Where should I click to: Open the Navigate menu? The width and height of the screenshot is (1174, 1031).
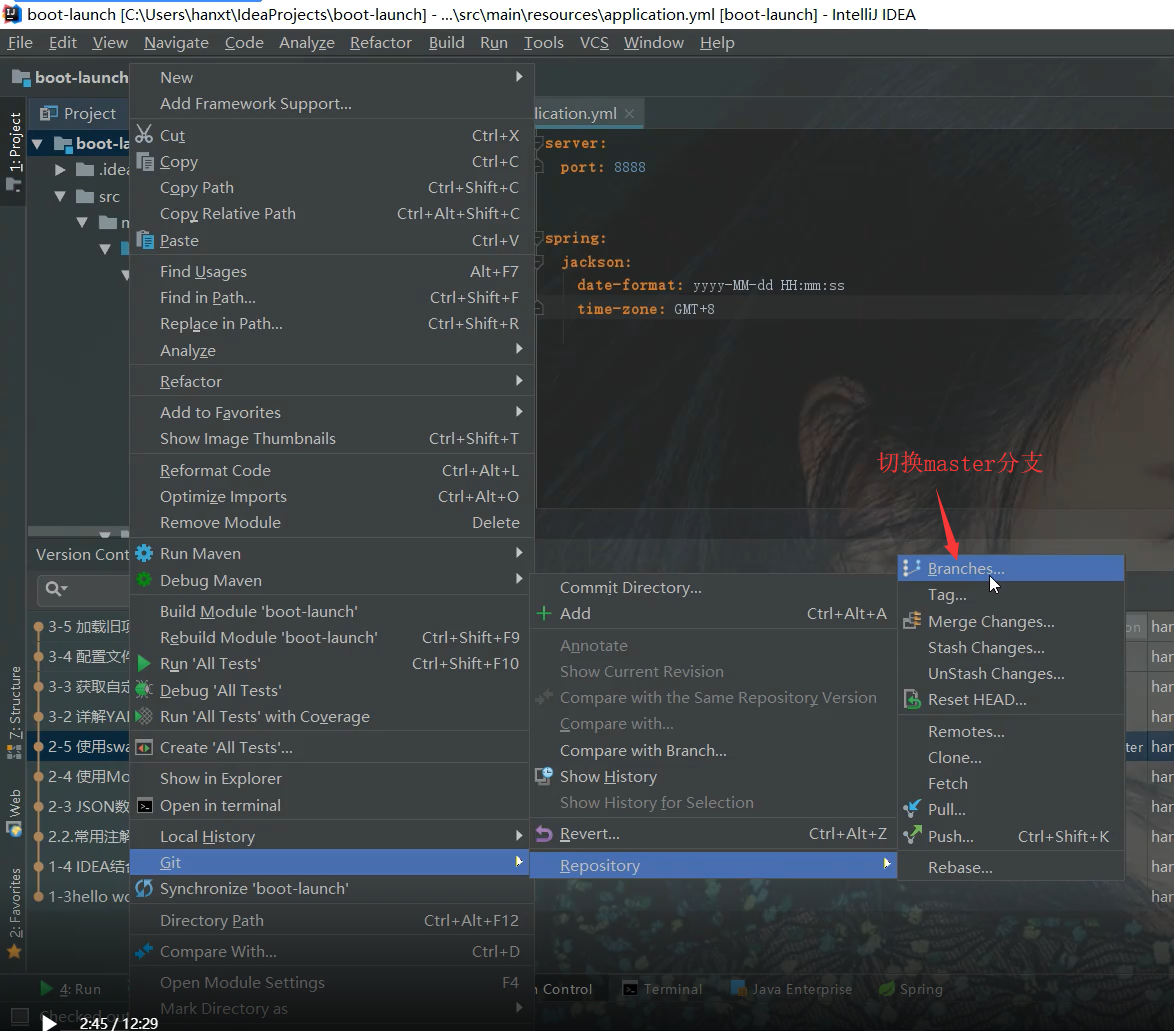[x=176, y=43]
